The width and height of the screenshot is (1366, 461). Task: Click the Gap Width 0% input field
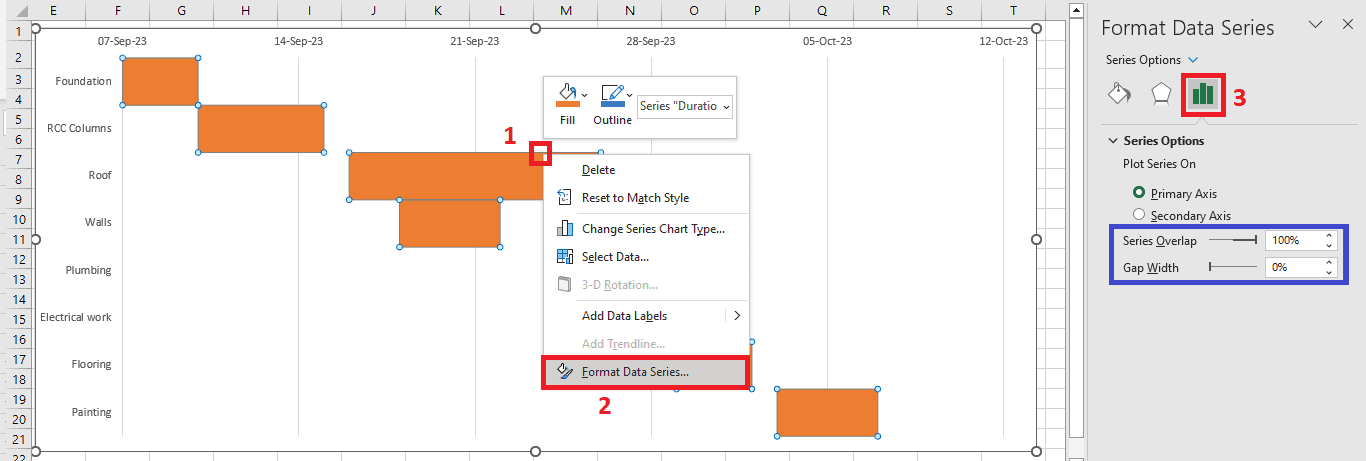pyautogui.click(x=1293, y=267)
